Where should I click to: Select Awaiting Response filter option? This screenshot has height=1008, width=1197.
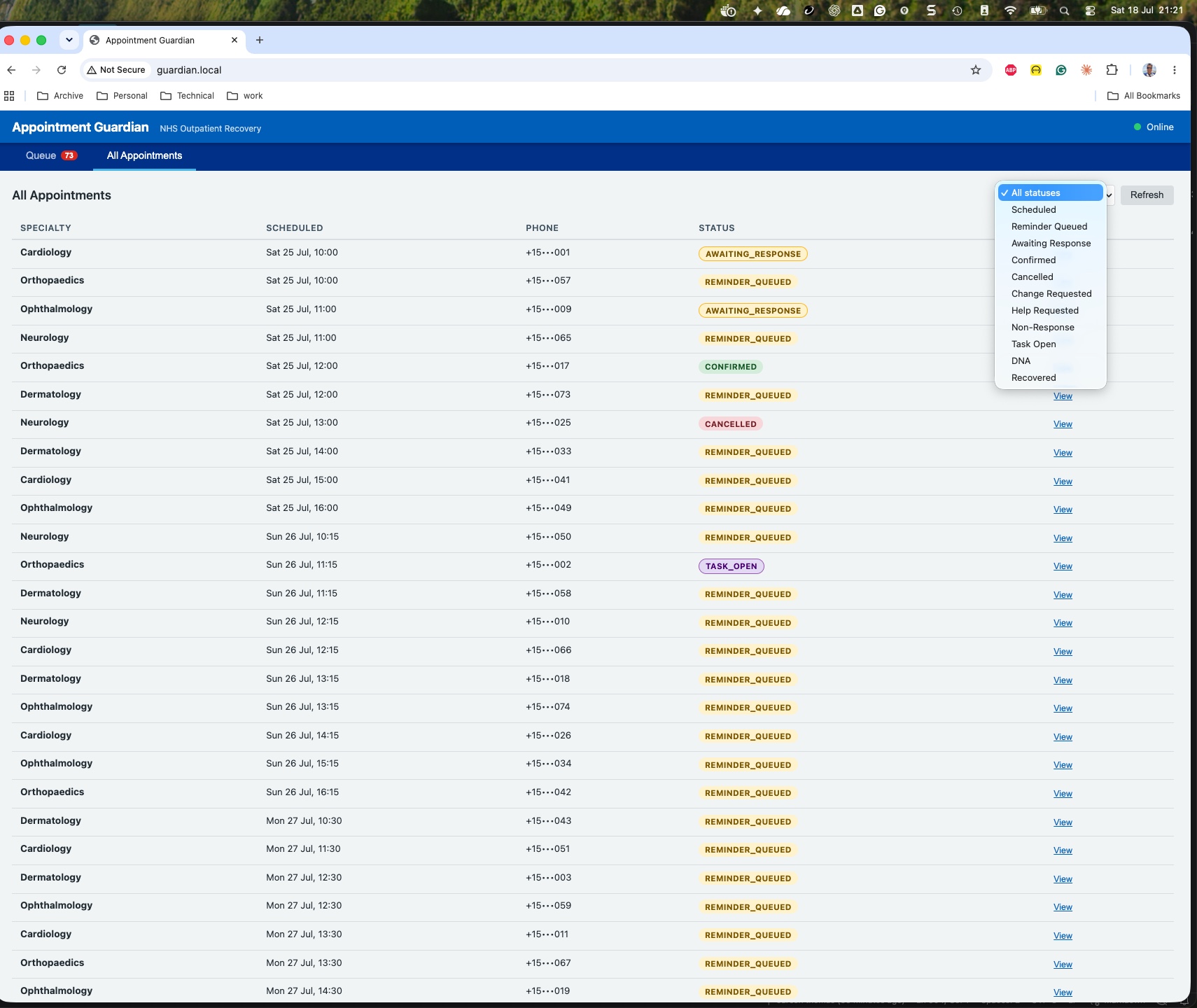click(1051, 243)
